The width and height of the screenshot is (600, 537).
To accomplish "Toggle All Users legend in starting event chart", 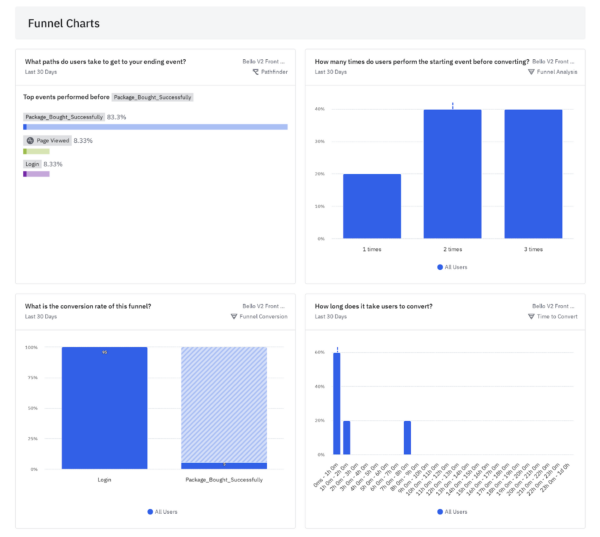I will click(455, 267).
